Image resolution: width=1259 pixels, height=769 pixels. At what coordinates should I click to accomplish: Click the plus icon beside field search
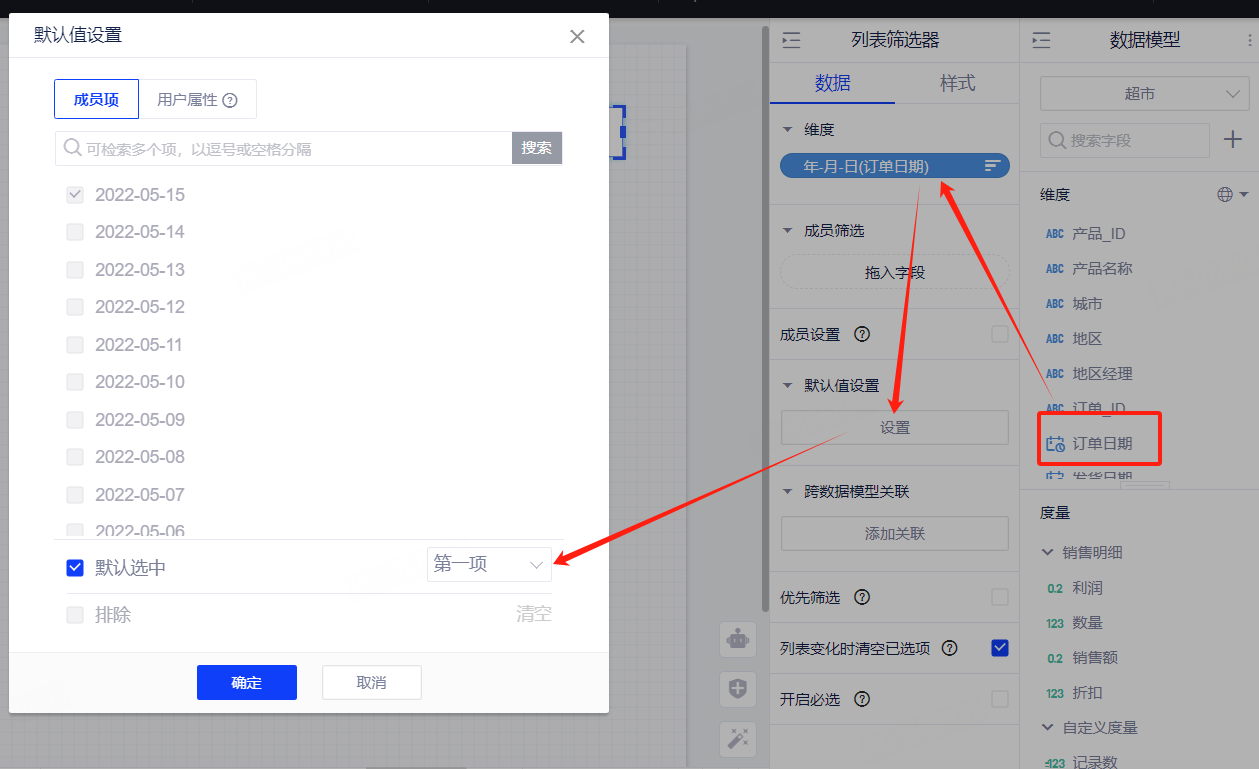[x=1233, y=140]
